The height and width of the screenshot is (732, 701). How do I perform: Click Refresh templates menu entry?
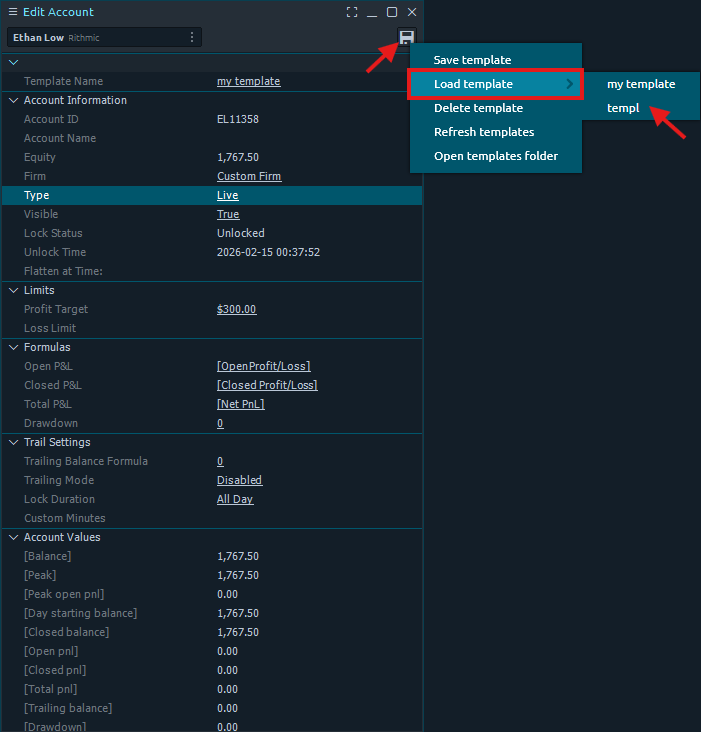point(484,132)
